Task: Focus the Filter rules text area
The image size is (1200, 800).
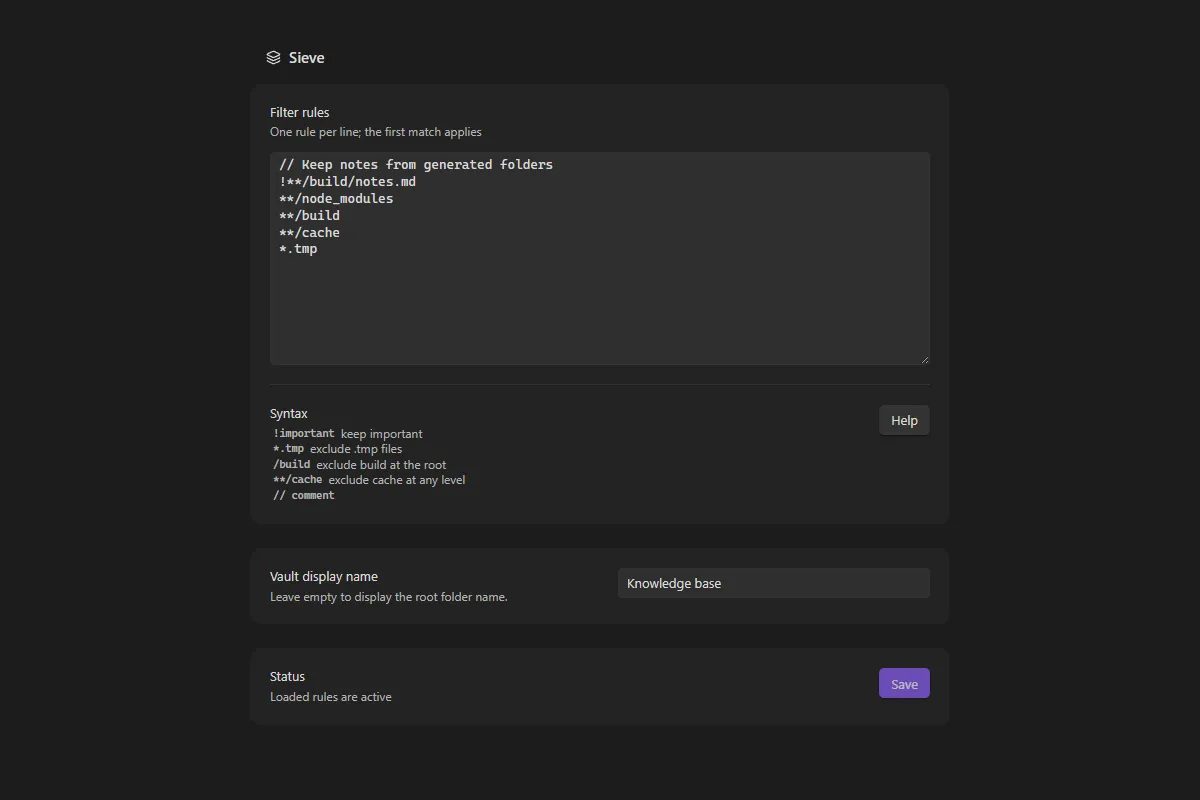Action: tap(600, 258)
